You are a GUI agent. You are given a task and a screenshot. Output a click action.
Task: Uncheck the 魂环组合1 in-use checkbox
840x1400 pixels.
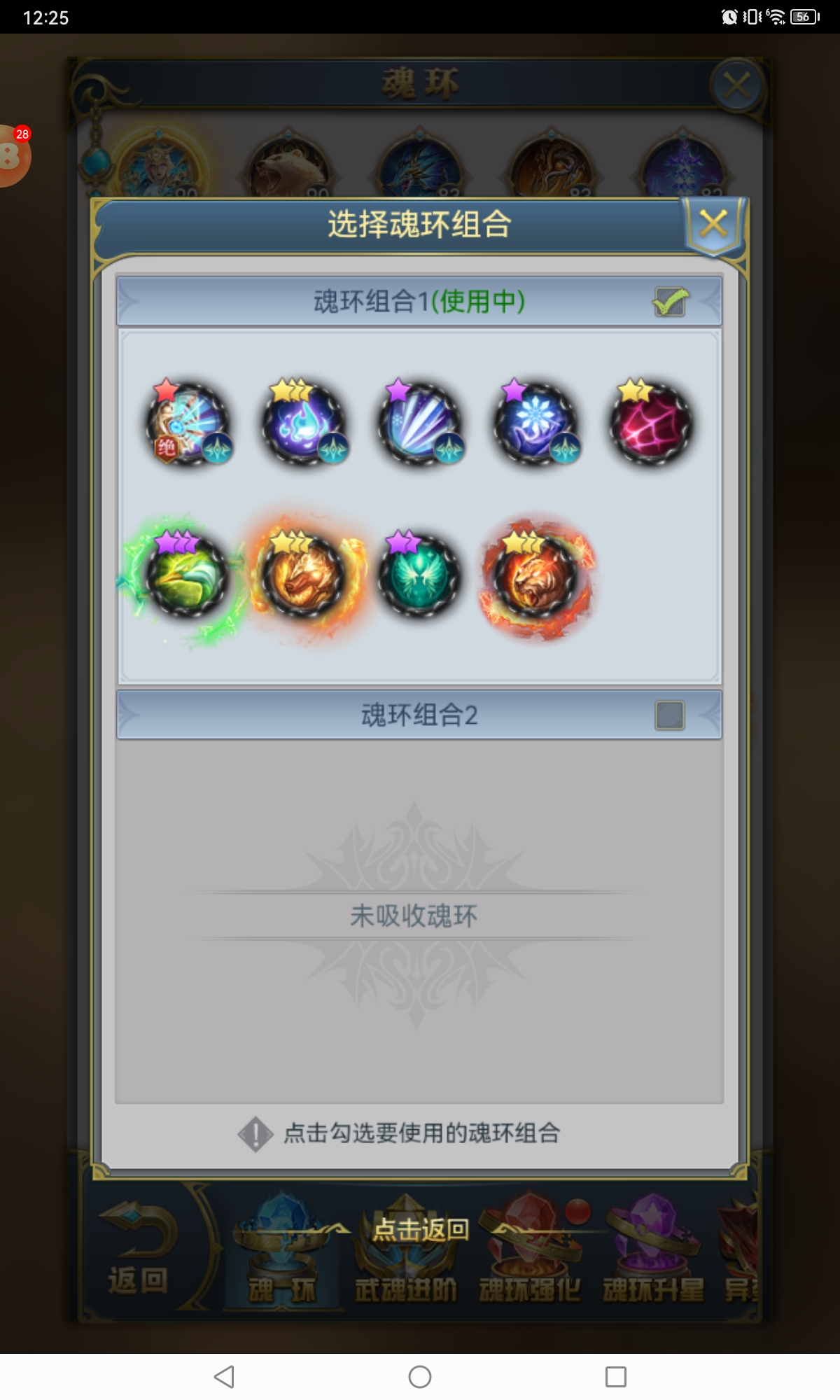click(670, 302)
